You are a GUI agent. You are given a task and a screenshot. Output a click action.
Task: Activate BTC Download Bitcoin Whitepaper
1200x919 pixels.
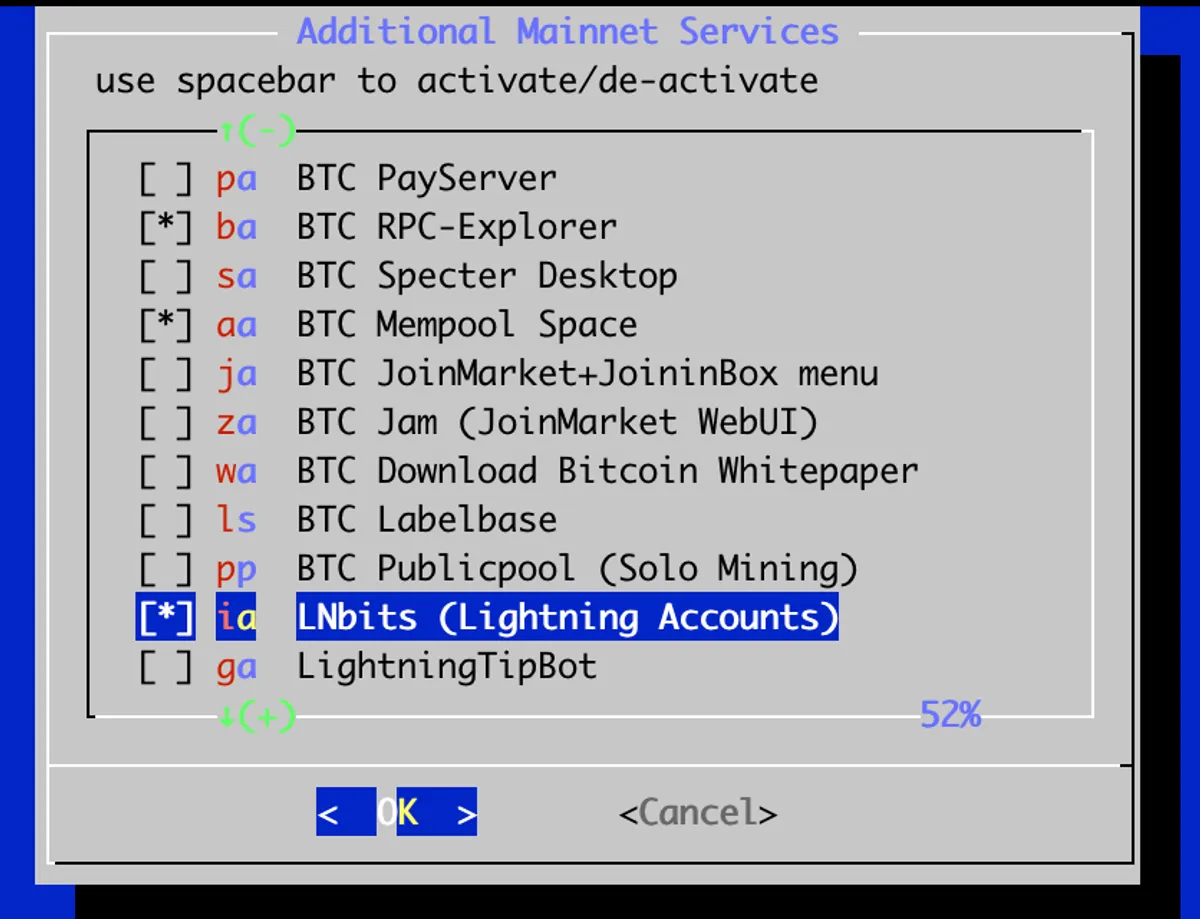(165, 471)
